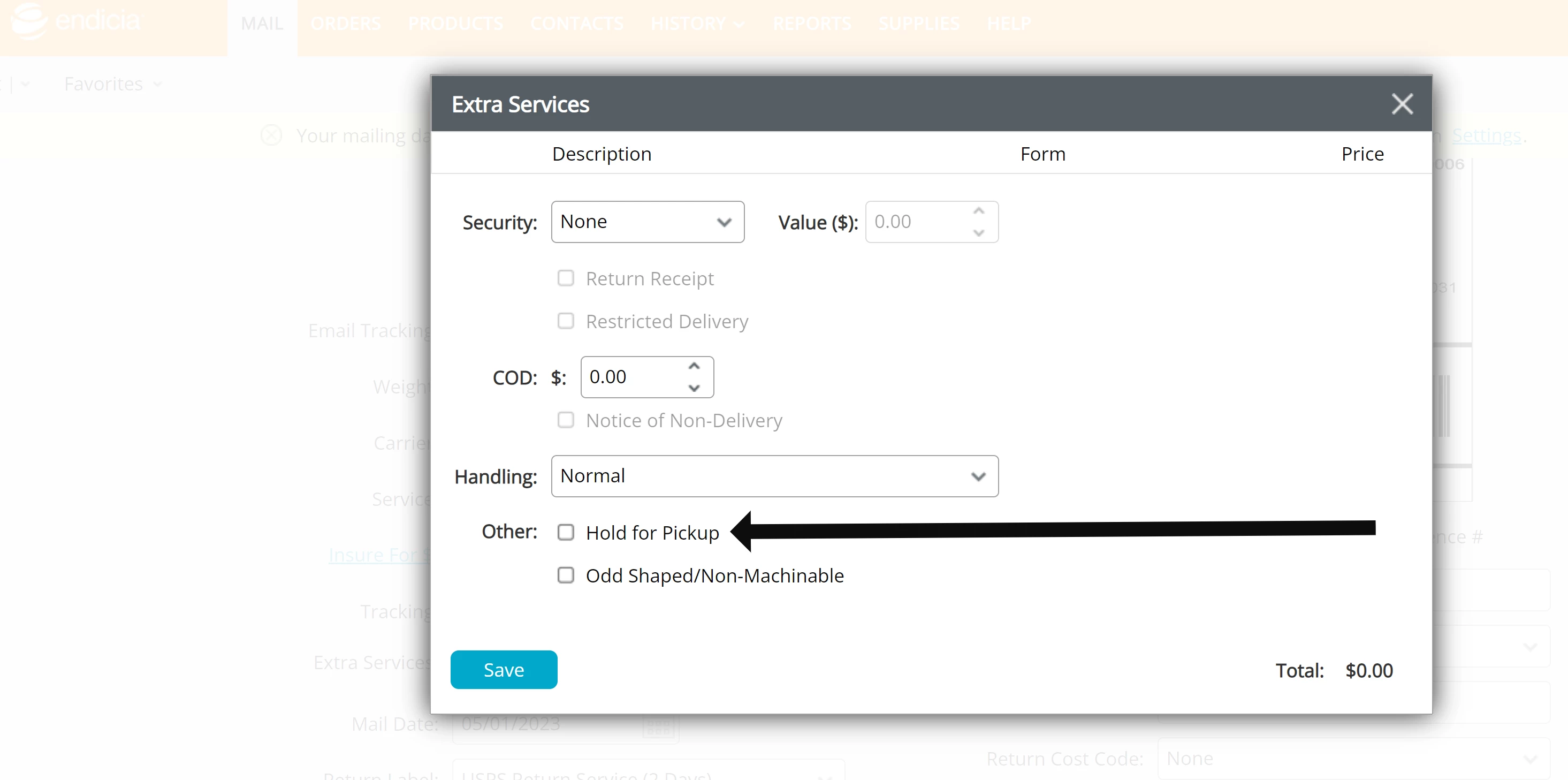Click the Value down arrow stepper
Image resolution: width=1568 pixels, height=780 pixels.
[x=978, y=232]
